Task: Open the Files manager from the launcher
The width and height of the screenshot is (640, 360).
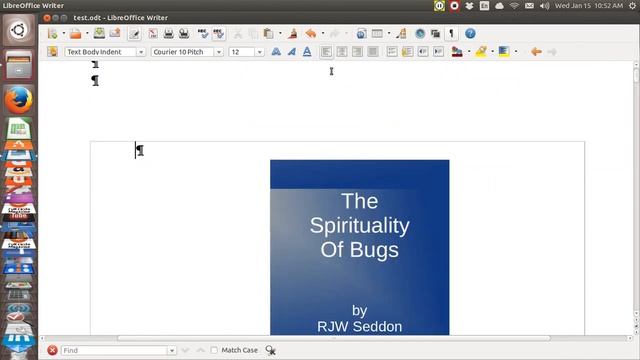Action: (x=19, y=65)
